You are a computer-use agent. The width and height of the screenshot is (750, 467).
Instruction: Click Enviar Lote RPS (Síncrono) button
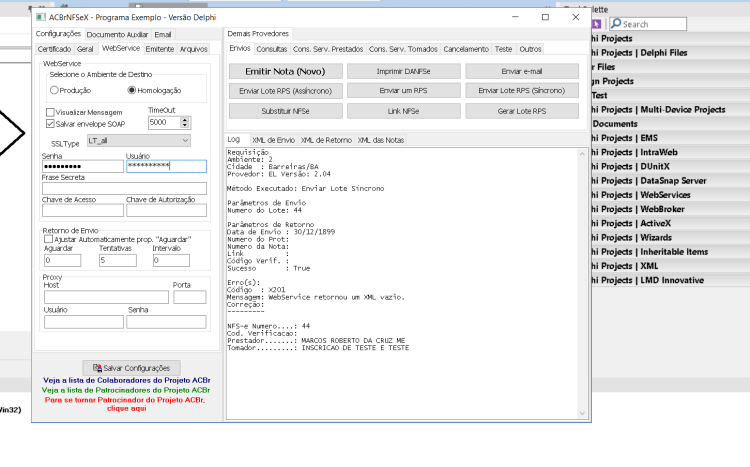(x=521, y=90)
